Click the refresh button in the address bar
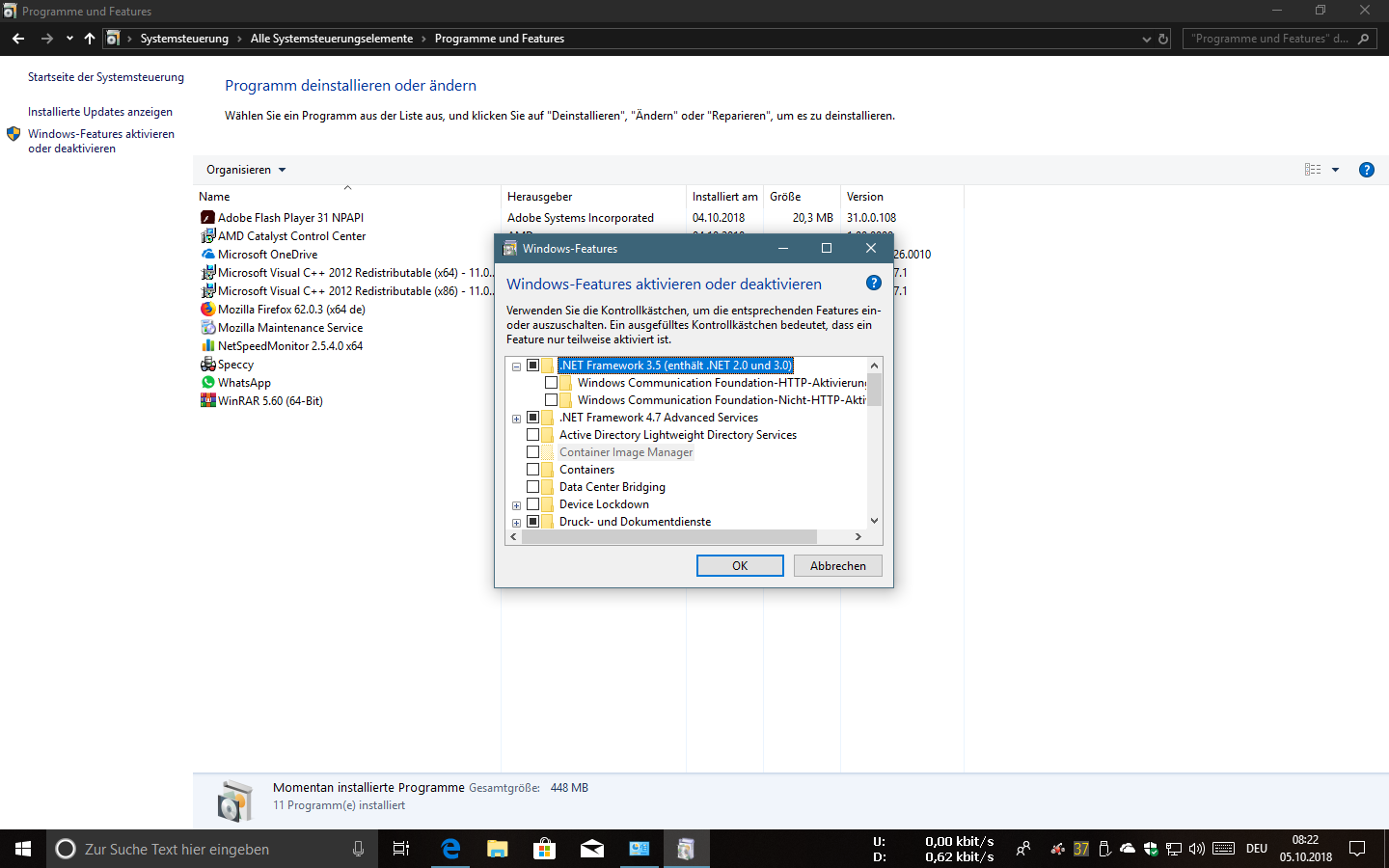 coord(1163,39)
